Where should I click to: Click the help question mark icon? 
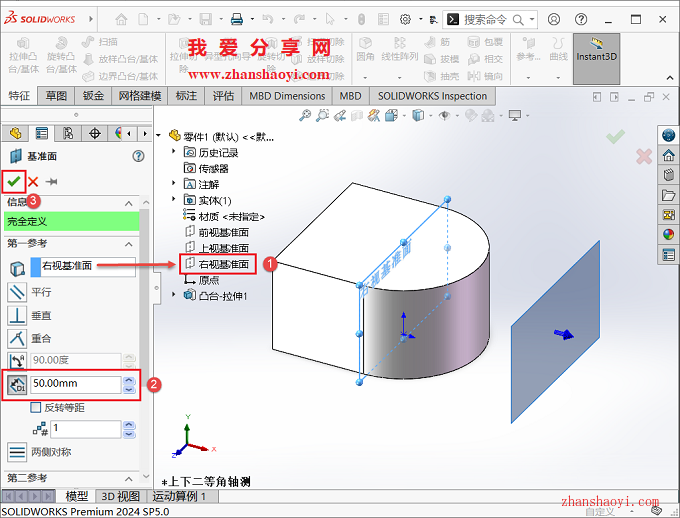pos(138,156)
